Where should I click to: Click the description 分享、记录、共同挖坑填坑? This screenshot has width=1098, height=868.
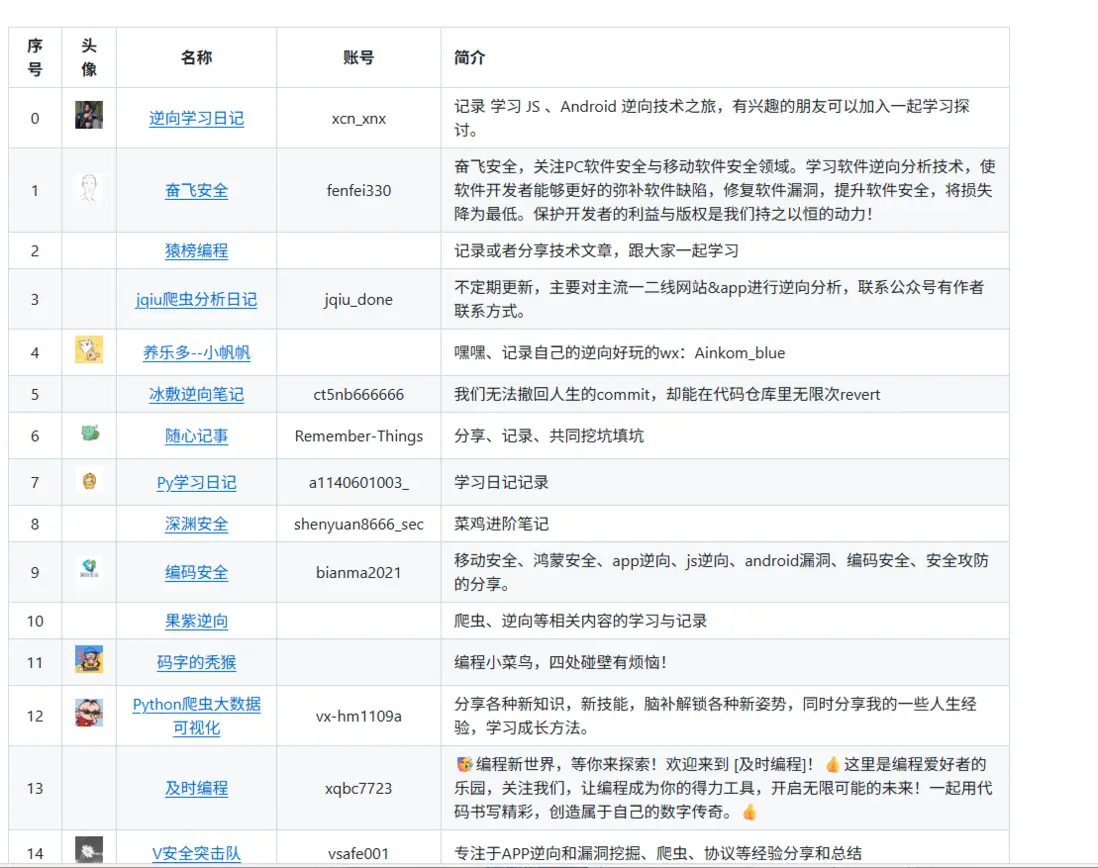click(549, 436)
